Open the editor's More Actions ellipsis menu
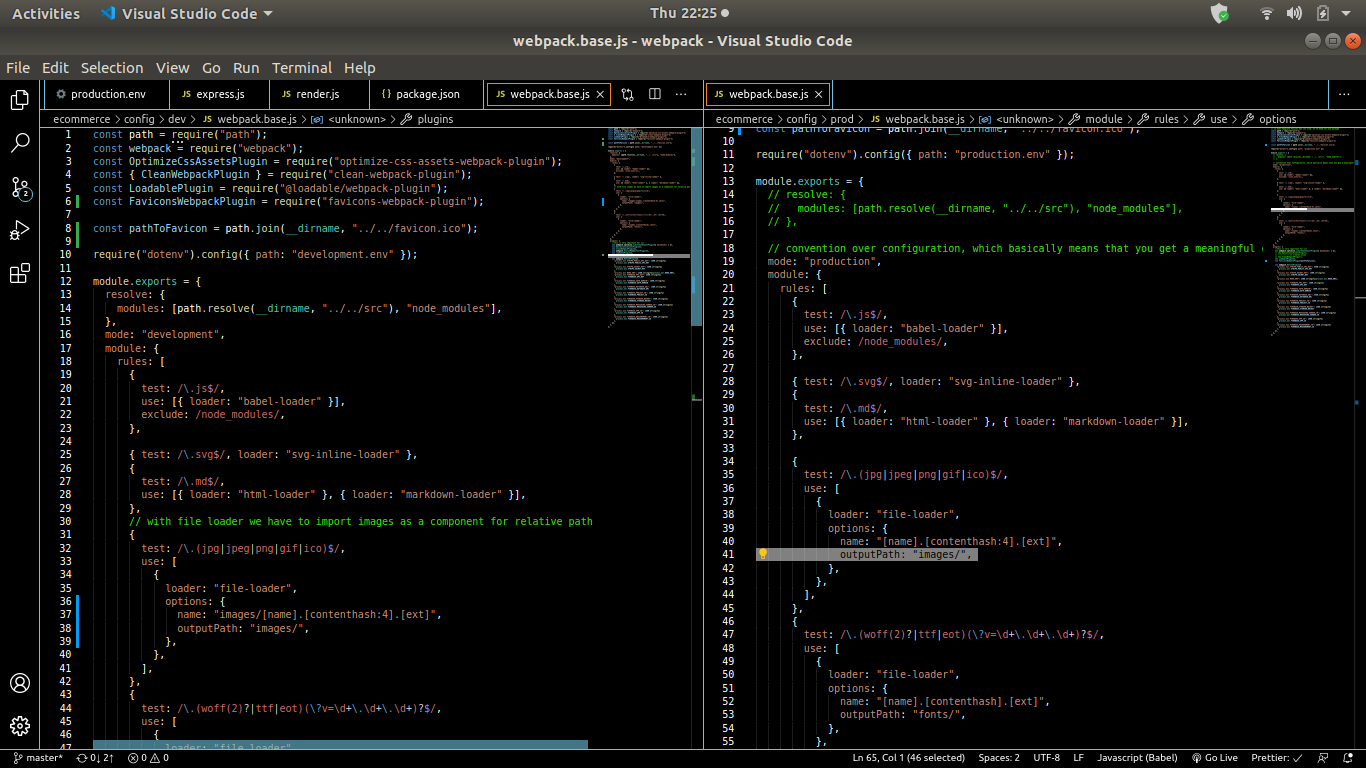This screenshot has height=768, width=1366. 681,93
